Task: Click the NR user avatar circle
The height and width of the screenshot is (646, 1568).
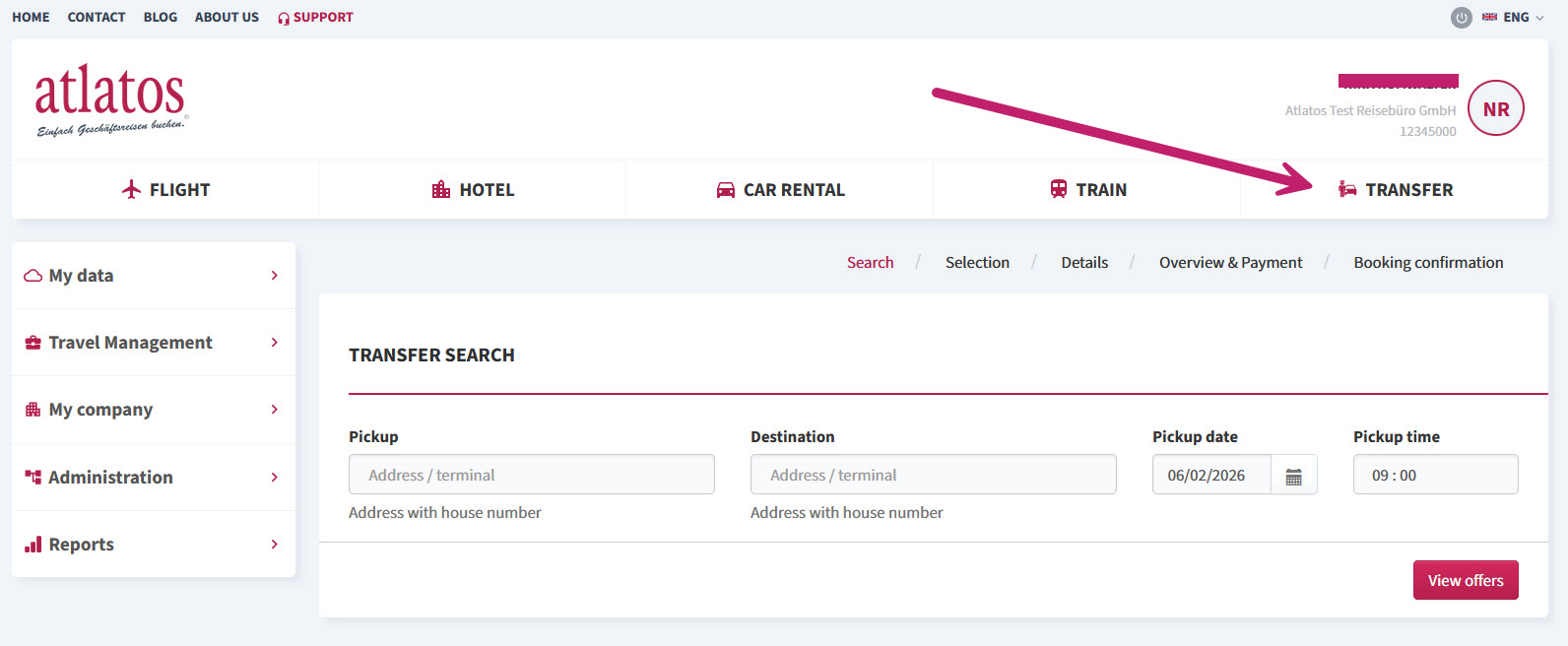Action: [x=1496, y=108]
